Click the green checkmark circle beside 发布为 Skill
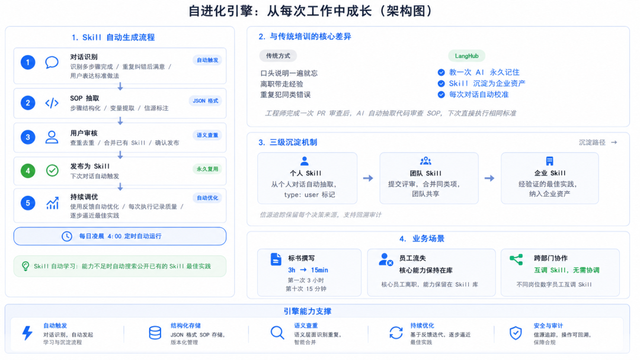This screenshot has height=360, width=640. (52, 170)
